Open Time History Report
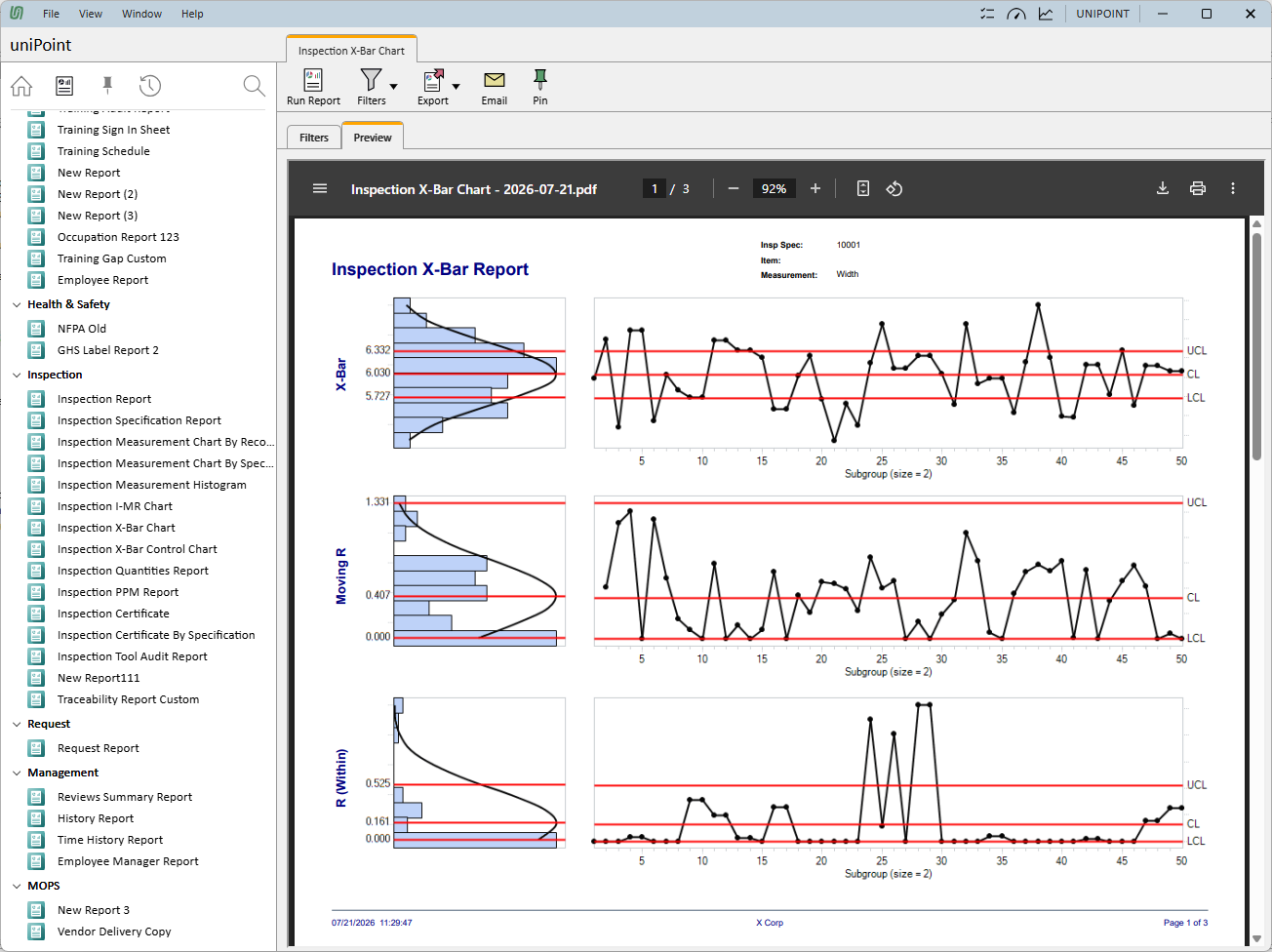Image resolution: width=1272 pixels, height=952 pixels. pyautogui.click(x=110, y=840)
